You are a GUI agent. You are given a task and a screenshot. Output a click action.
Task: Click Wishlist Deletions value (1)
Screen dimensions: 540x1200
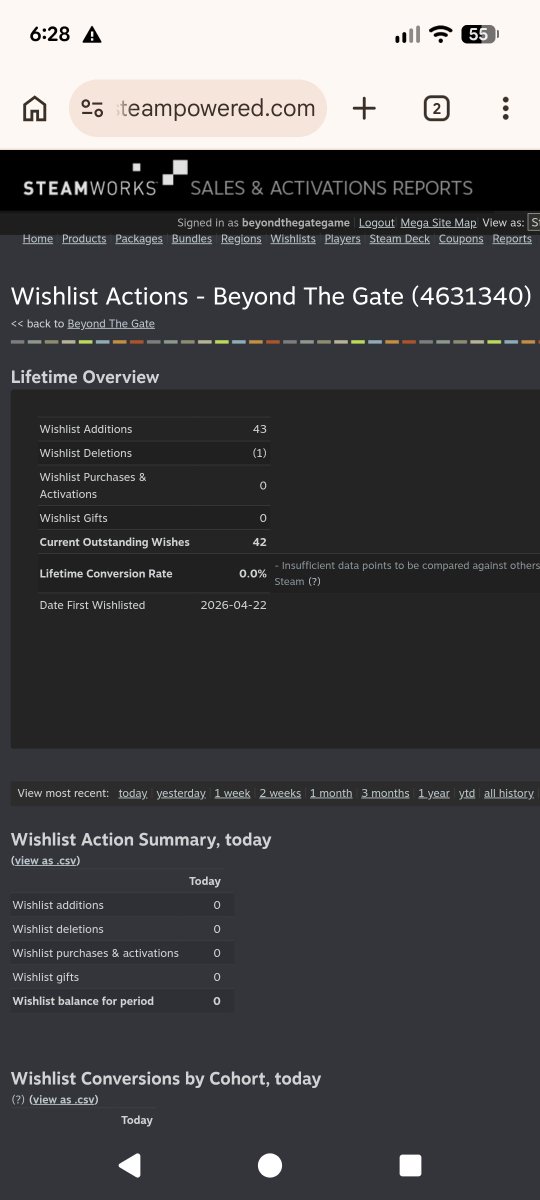pyautogui.click(x=260, y=453)
